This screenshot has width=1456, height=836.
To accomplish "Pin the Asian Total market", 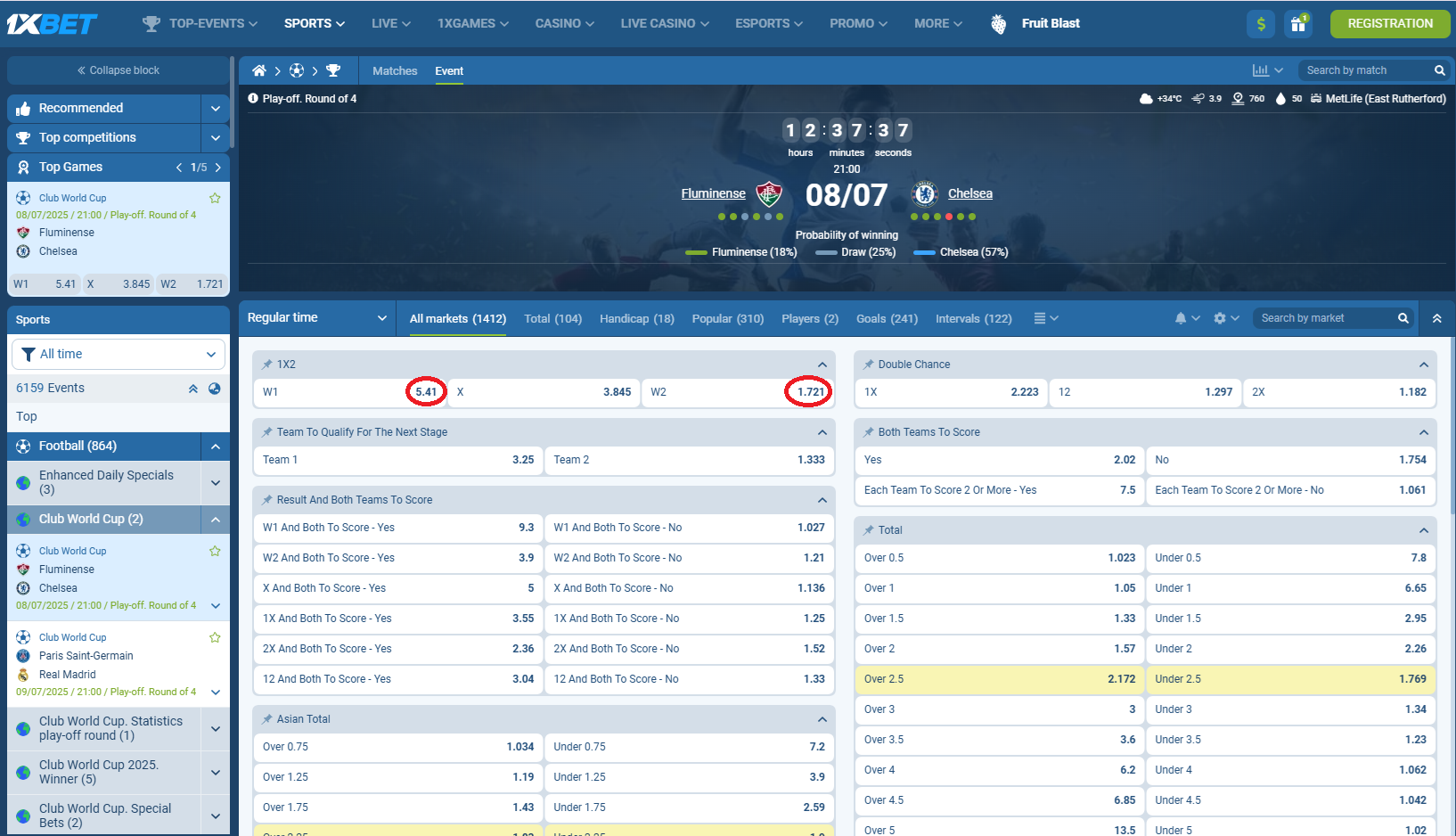I will click(x=267, y=719).
